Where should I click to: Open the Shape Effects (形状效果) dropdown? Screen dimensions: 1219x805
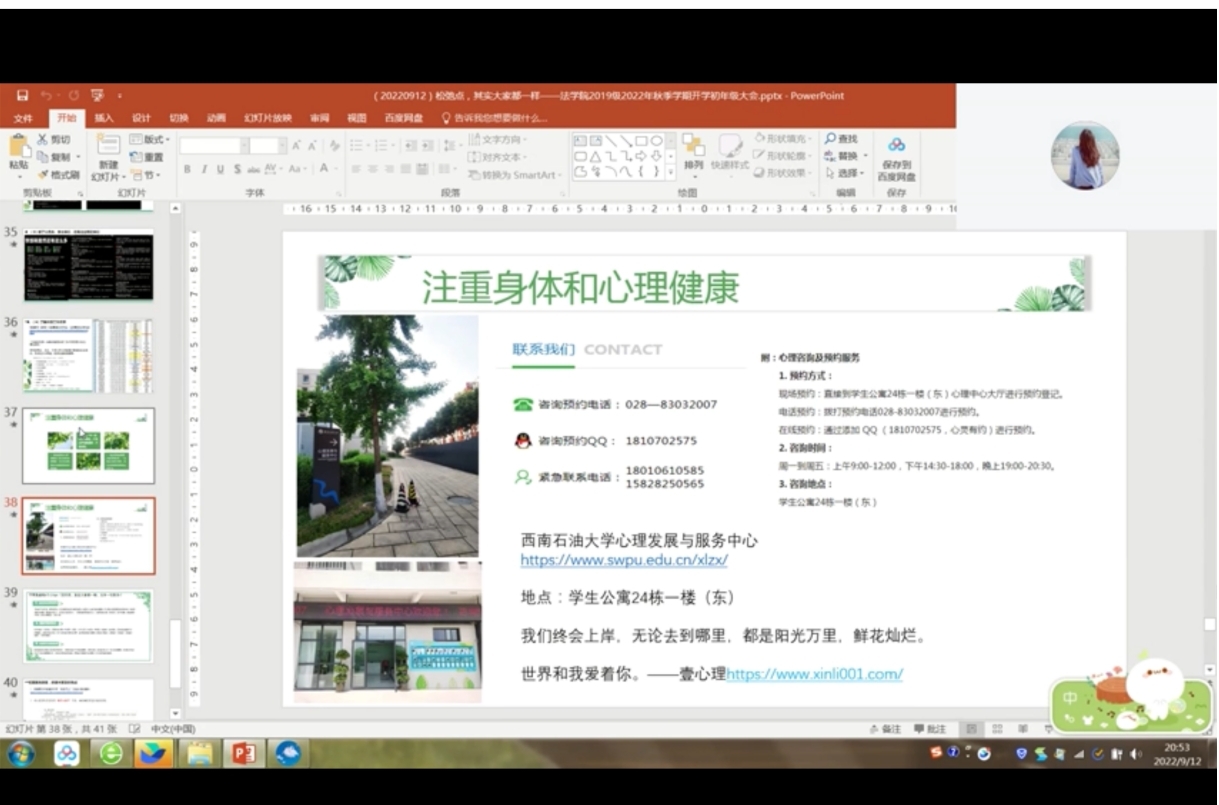tap(783, 173)
